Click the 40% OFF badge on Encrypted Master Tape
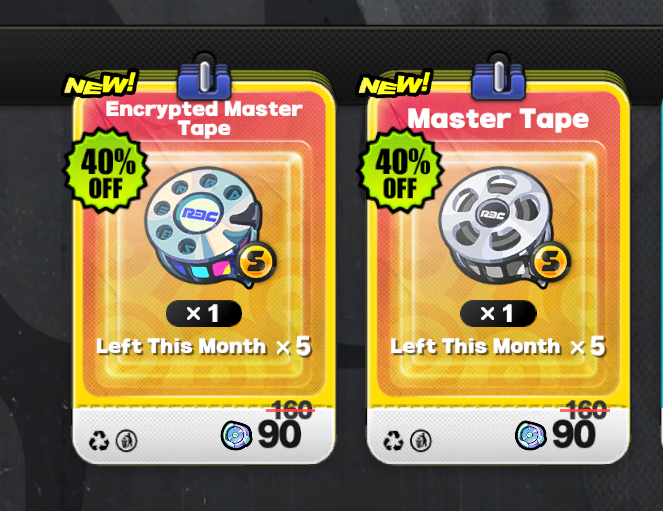This screenshot has height=511, width=663. [x=106, y=170]
